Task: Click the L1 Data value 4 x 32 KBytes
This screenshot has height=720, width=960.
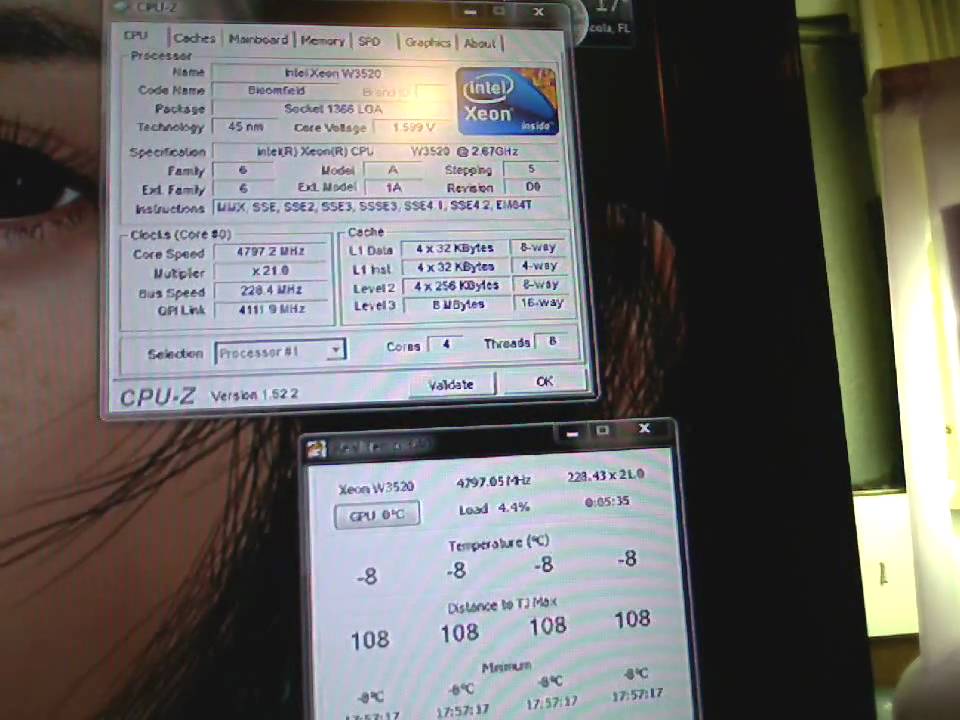Action: tap(455, 248)
